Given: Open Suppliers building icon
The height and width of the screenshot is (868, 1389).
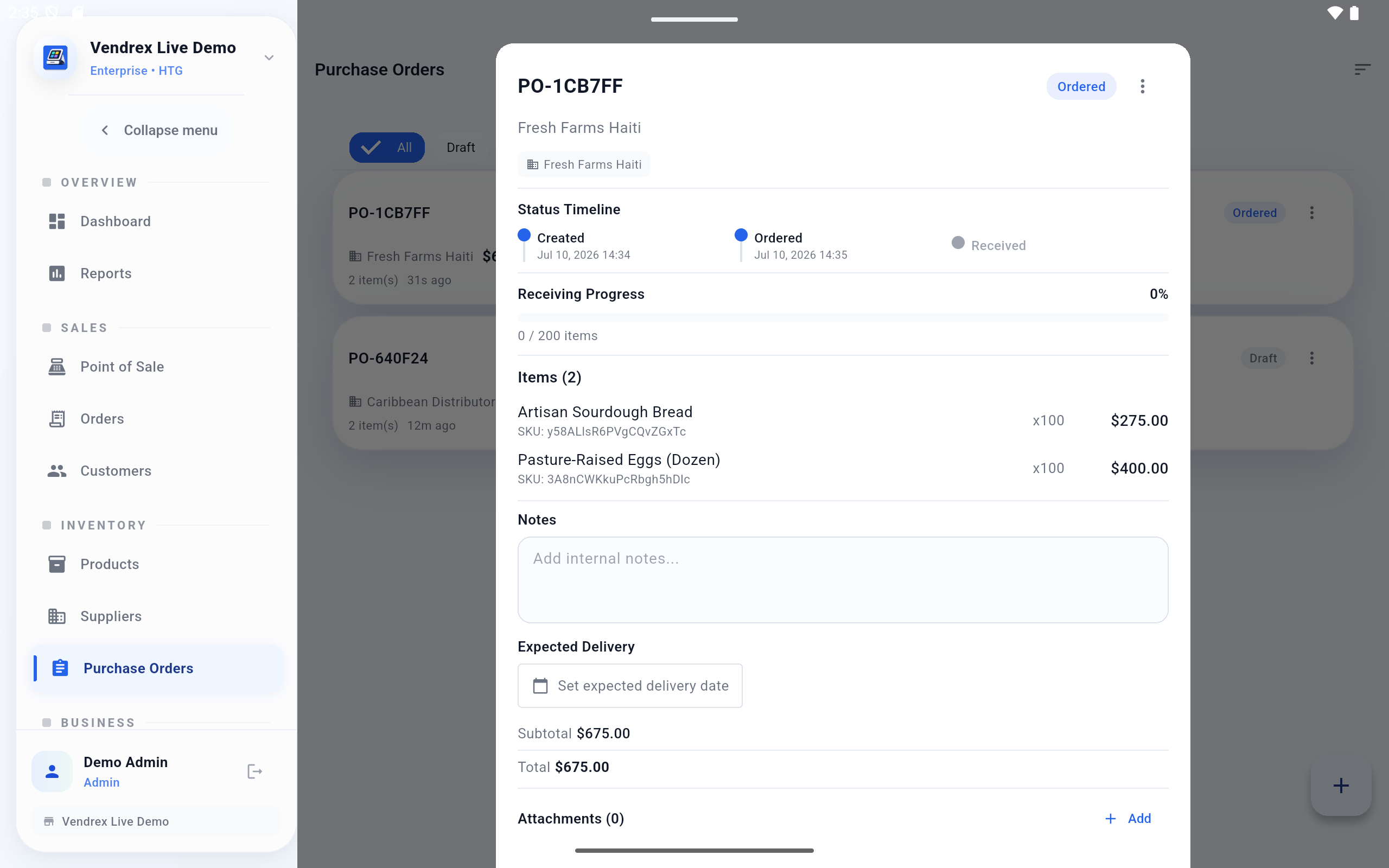Looking at the screenshot, I should (57, 617).
